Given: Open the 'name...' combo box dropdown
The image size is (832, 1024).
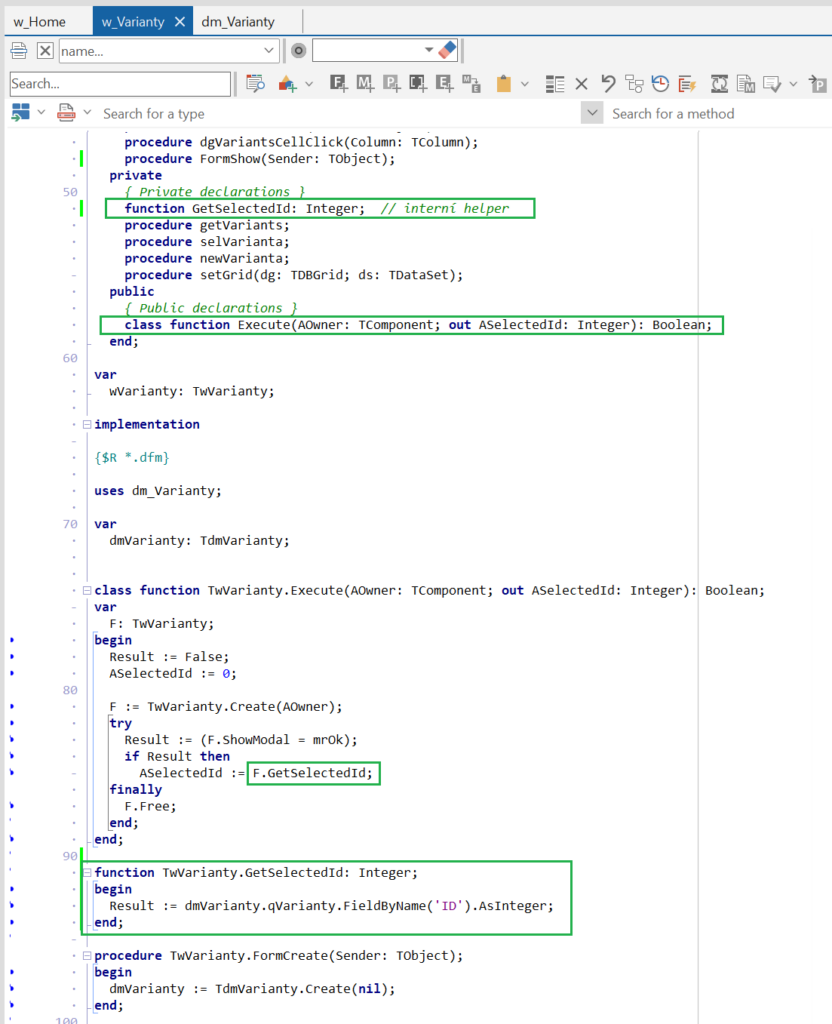Looking at the screenshot, I should [x=269, y=51].
